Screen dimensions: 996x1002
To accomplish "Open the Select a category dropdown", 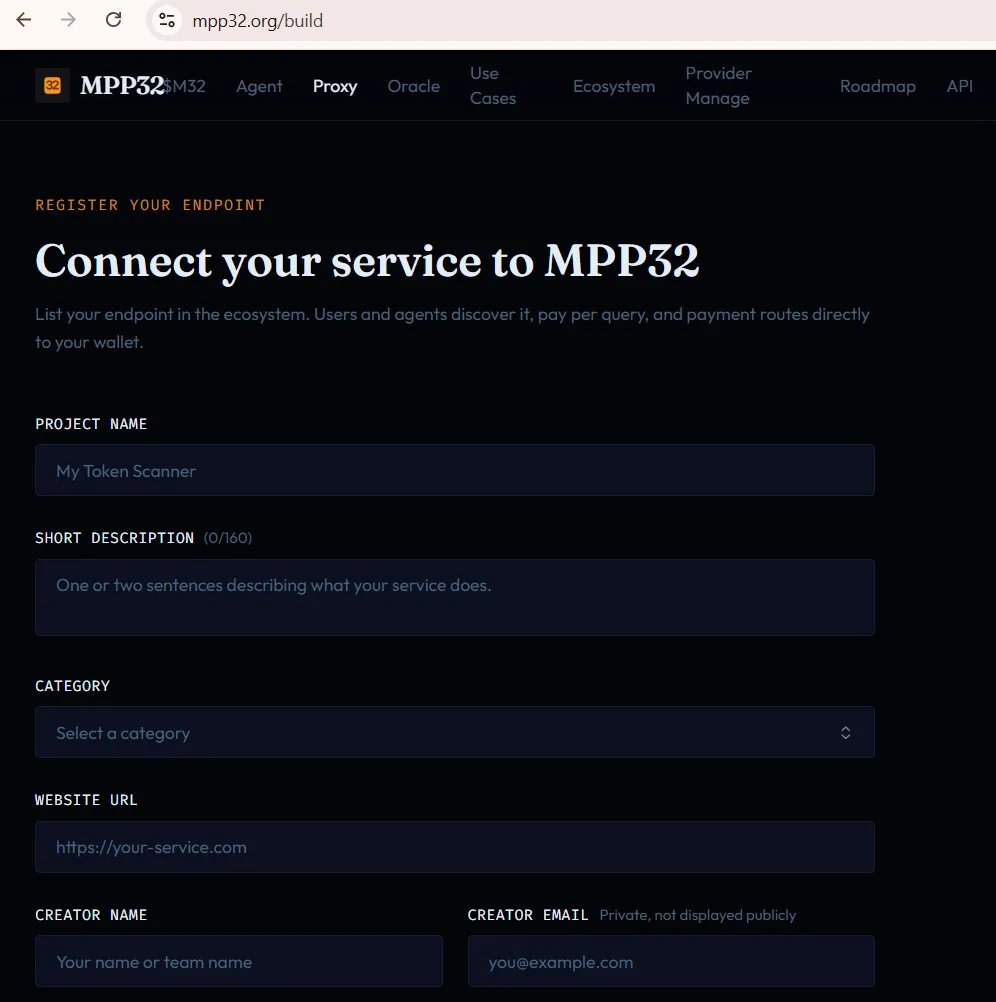I will point(454,732).
